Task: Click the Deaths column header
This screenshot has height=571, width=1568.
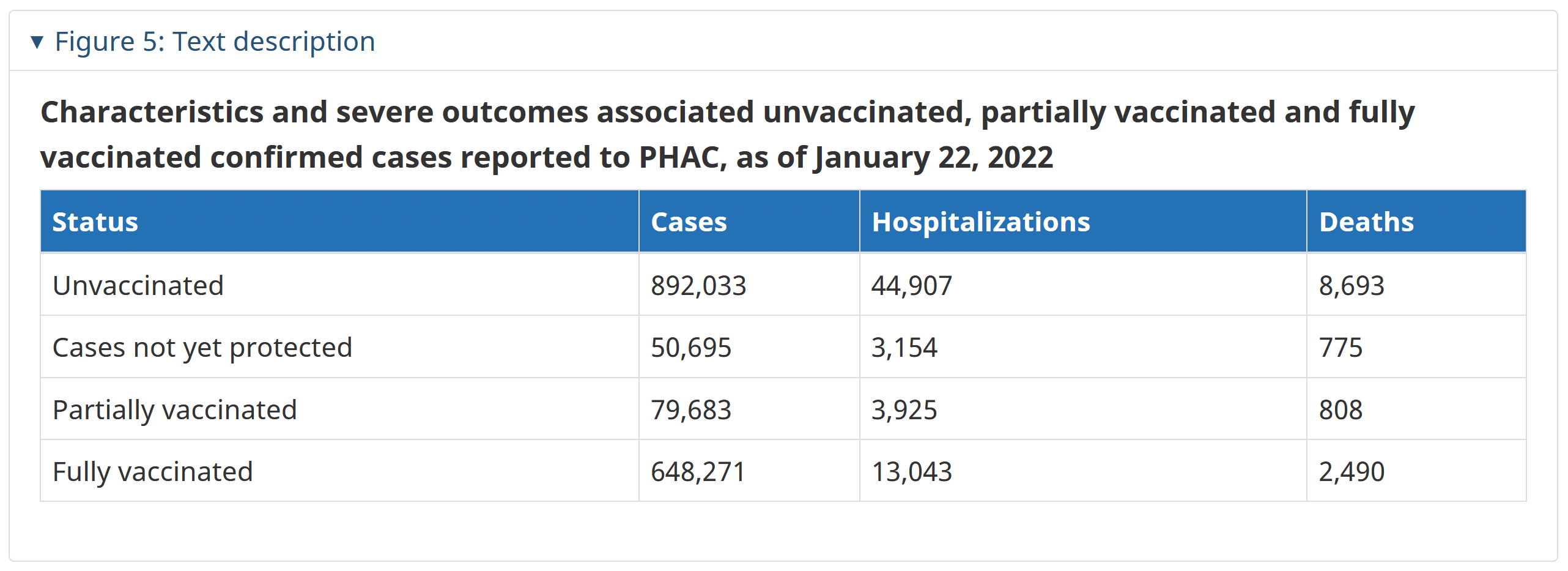Action: point(1366,222)
